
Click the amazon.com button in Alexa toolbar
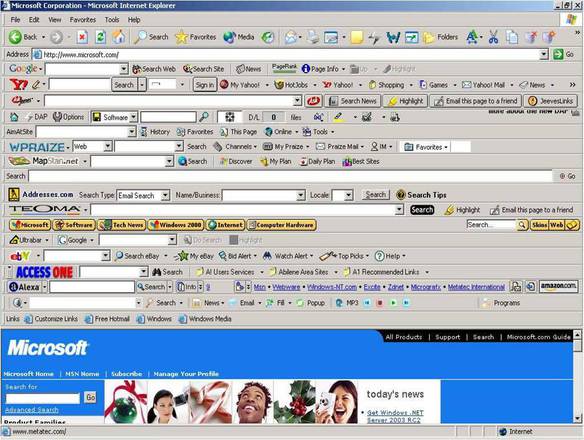(558, 287)
